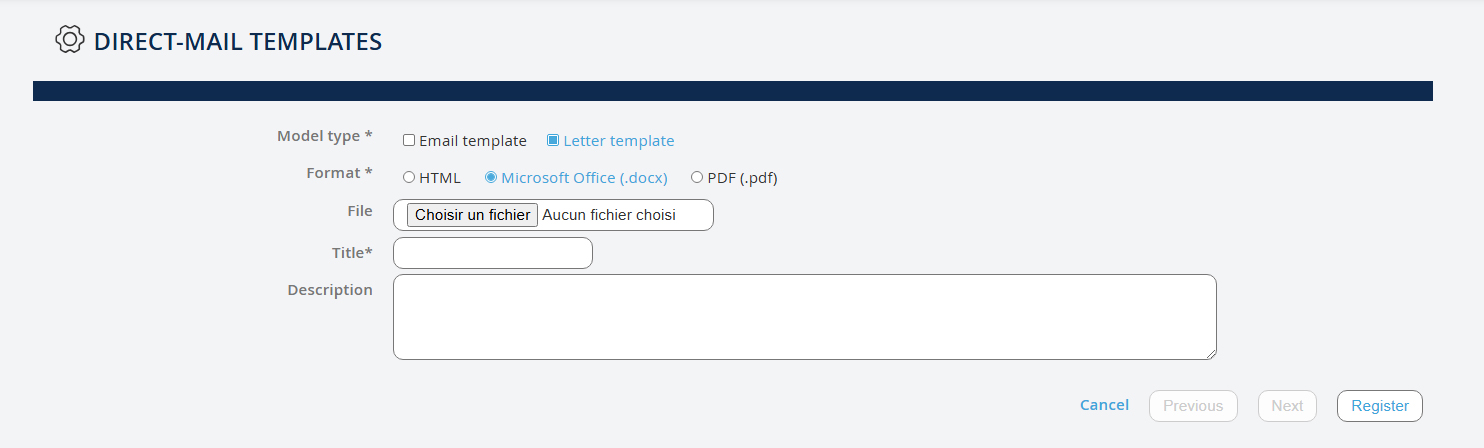1484x448 pixels.
Task: Click the Direct-Mail Templates page heading
Action: (x=238, y=41)
